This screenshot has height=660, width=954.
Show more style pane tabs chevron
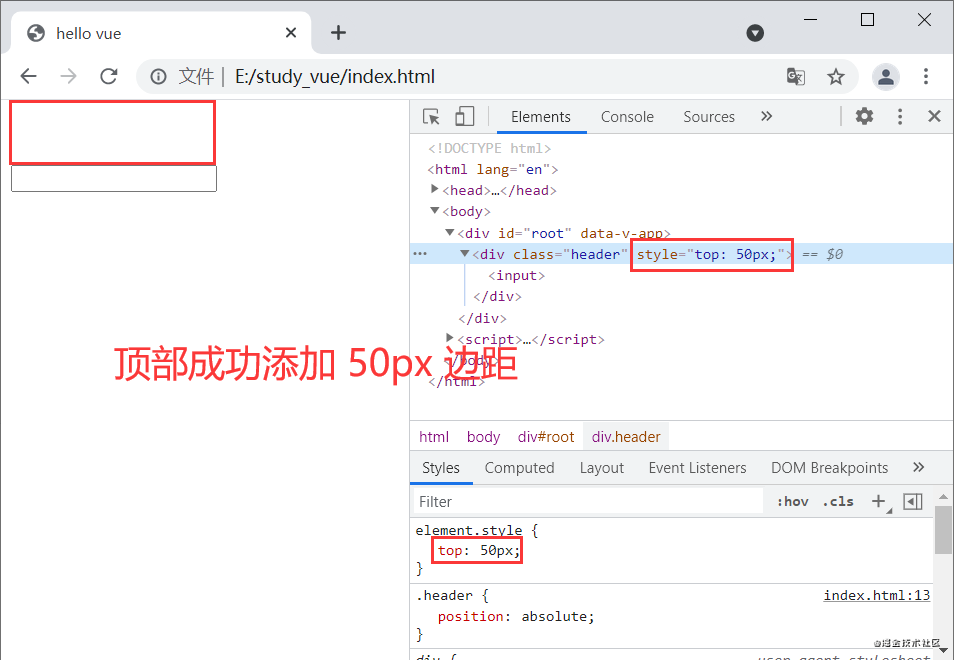point(919,467)
